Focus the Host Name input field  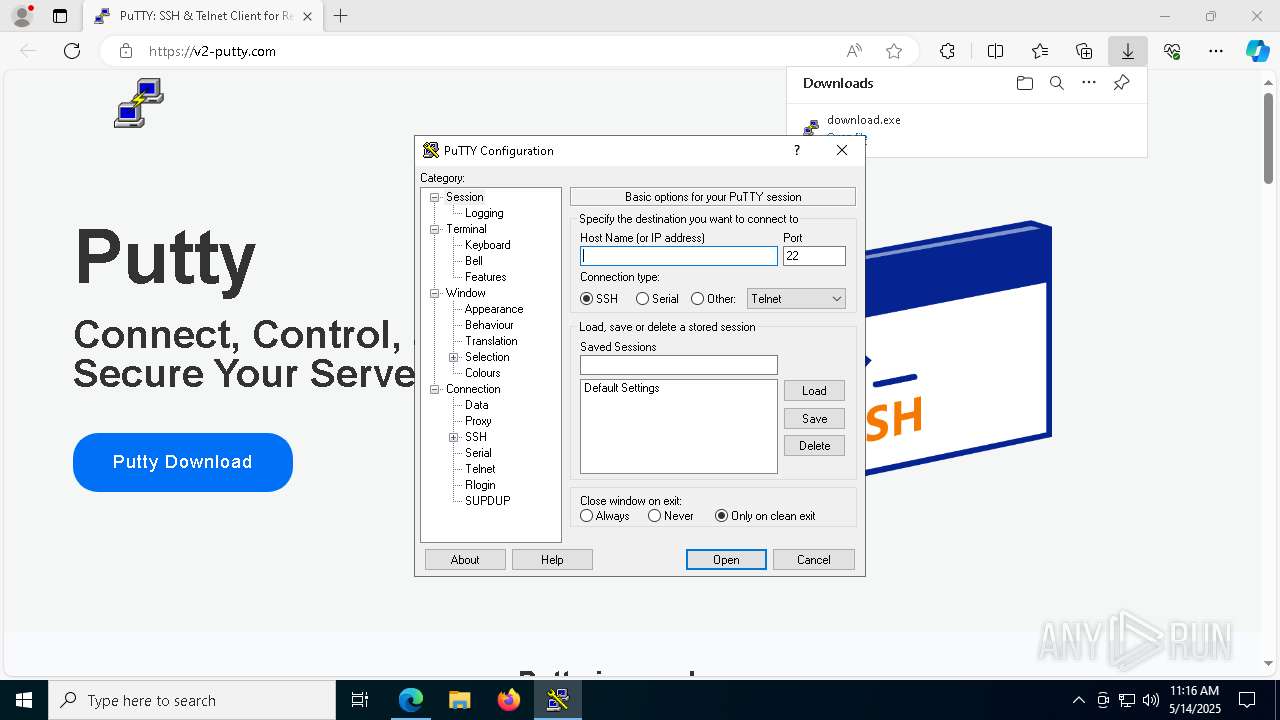pos(679,256)
